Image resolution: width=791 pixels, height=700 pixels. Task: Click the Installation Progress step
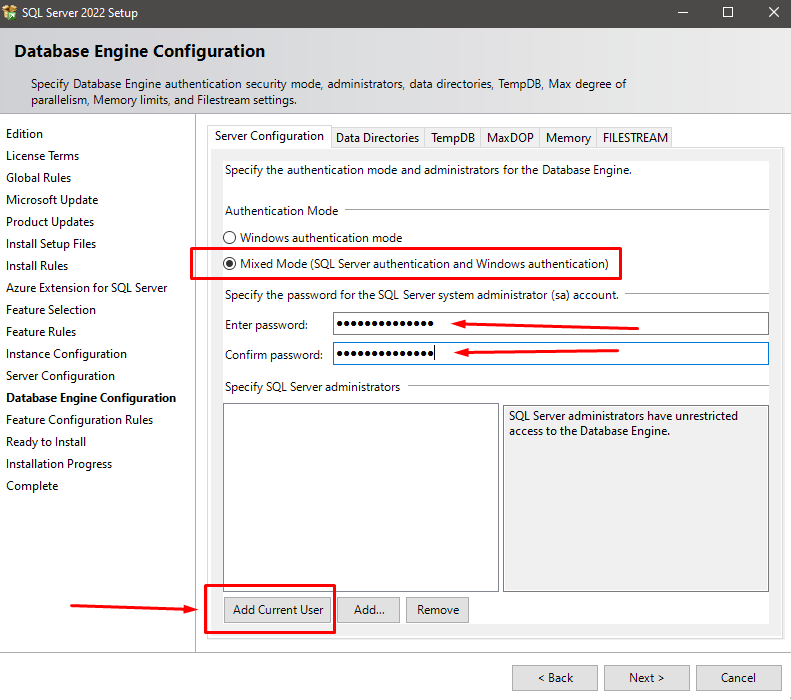(x=59, y=464)
